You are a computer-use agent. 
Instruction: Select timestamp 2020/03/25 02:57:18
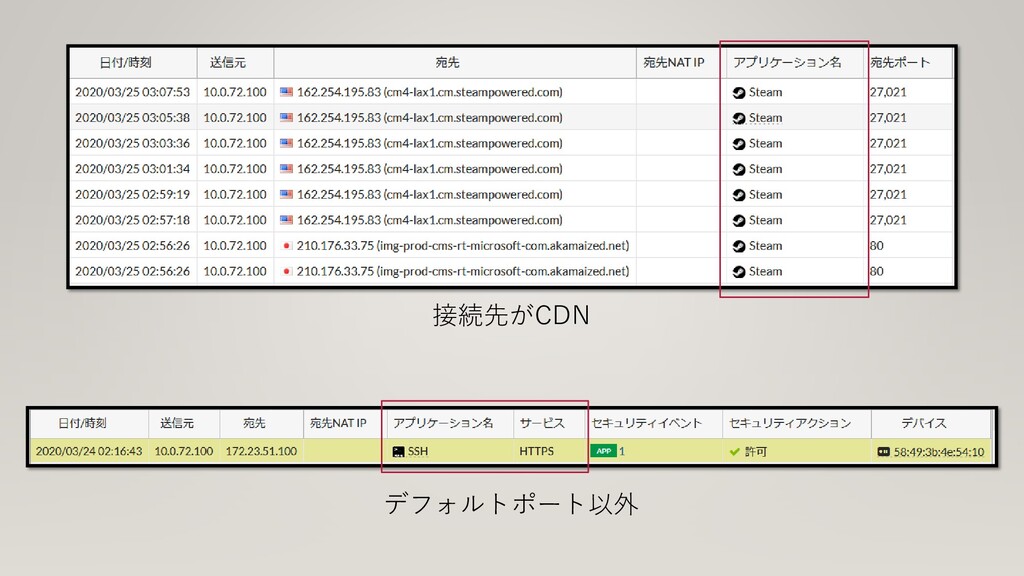(133, 219)
